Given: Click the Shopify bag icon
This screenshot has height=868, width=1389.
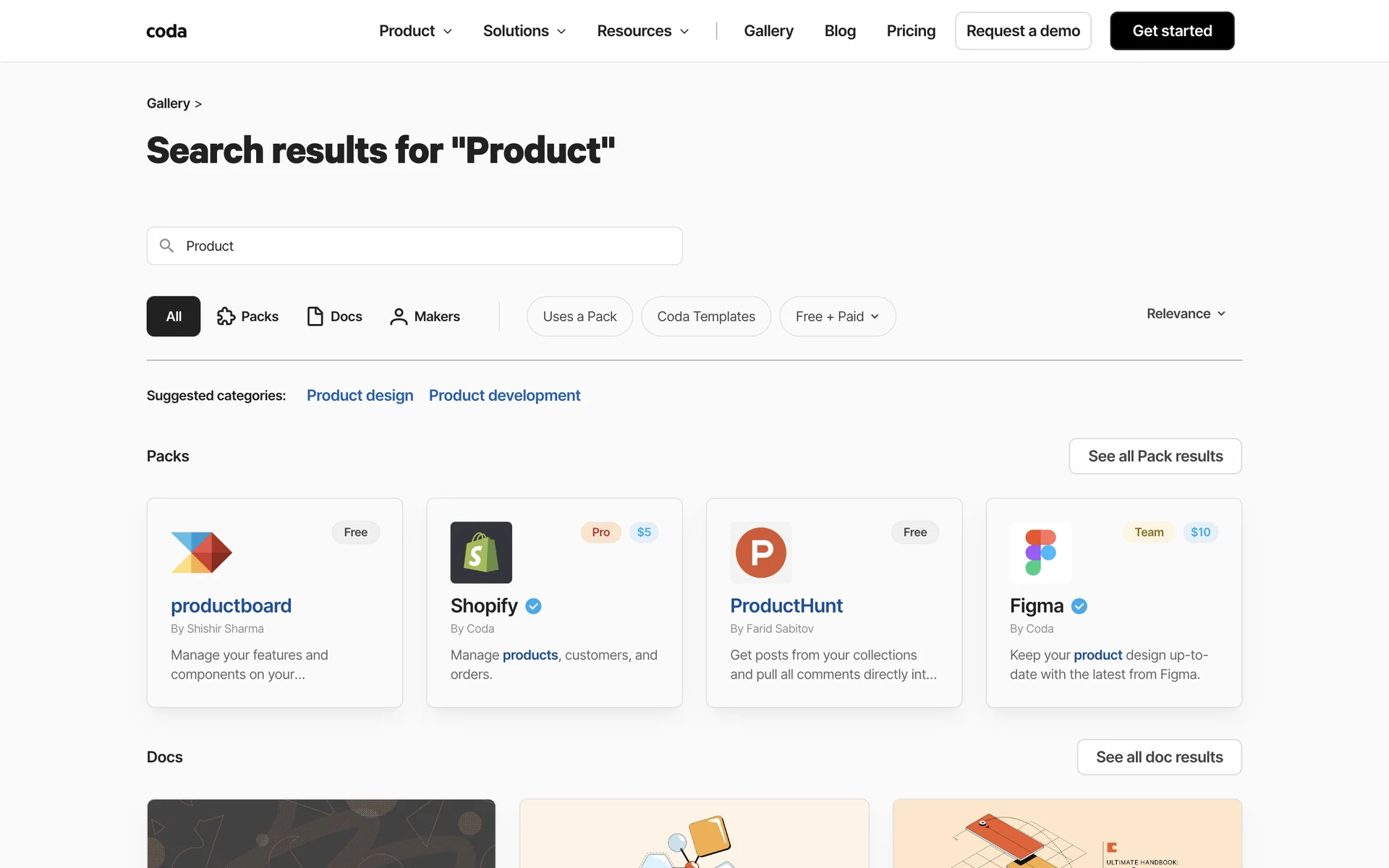Looking at the screenshot, I should (x=481, y=553).
